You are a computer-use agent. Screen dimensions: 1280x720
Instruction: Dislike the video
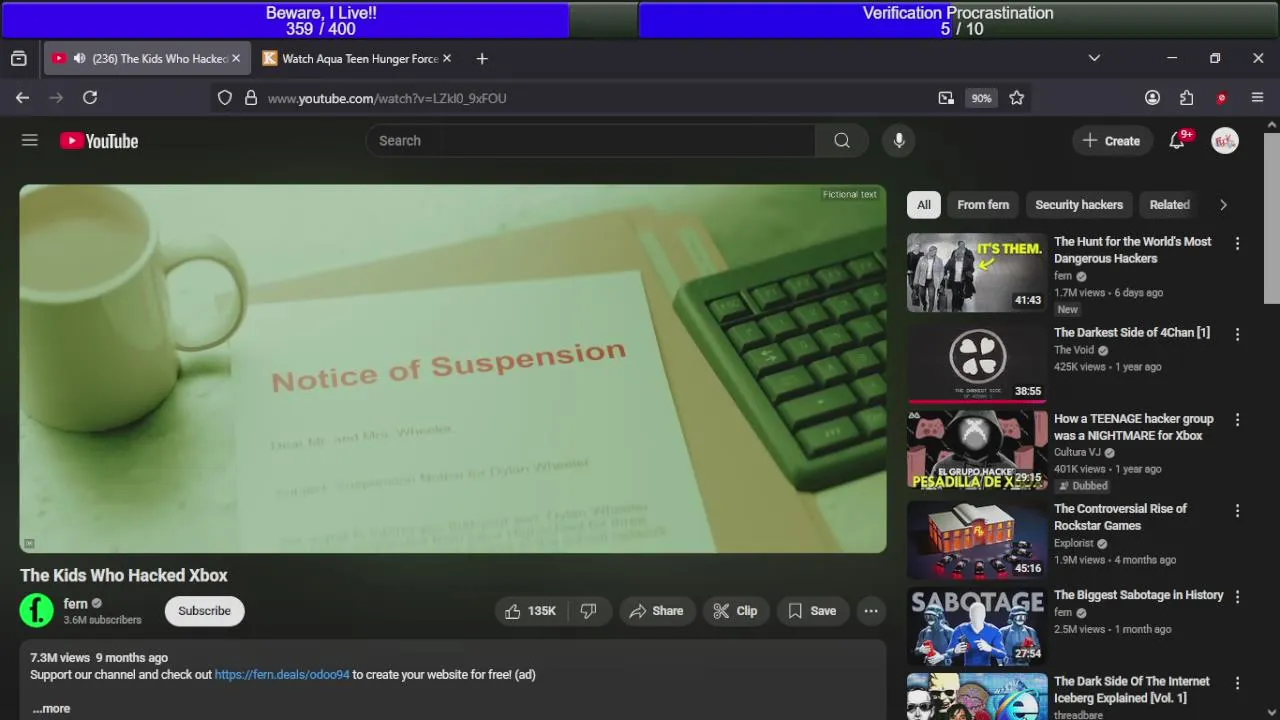point(588,611)
